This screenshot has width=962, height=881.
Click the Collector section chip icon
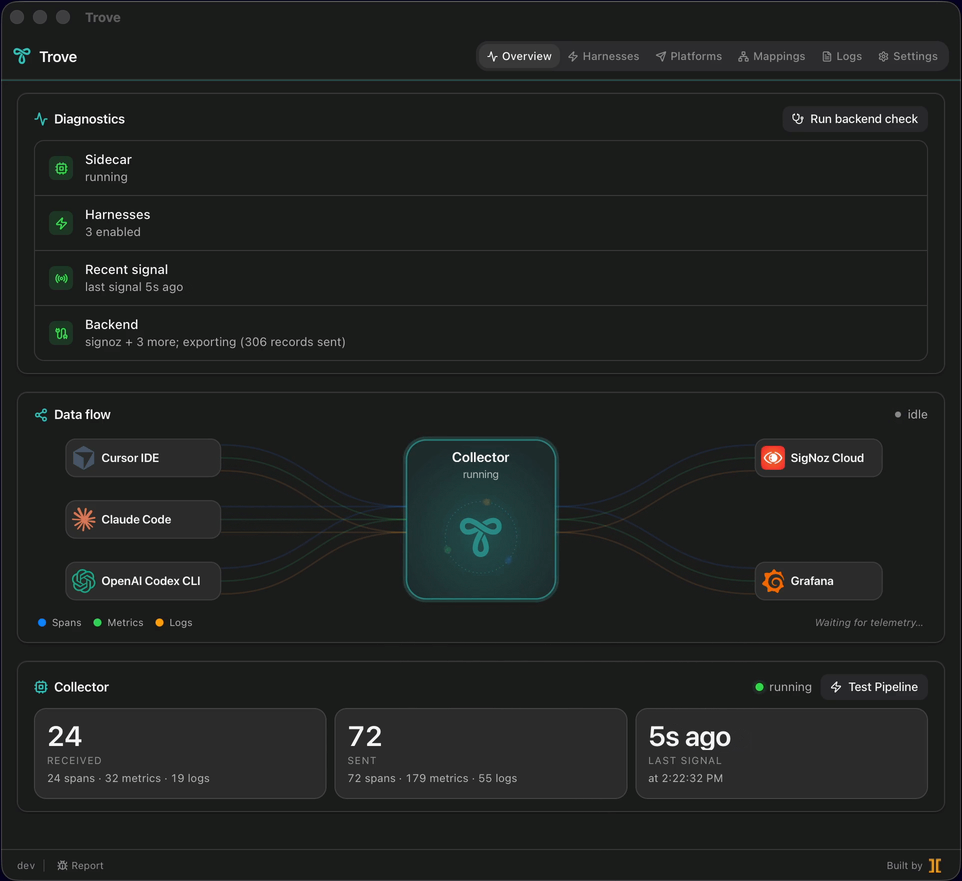[x=41, y=687]
